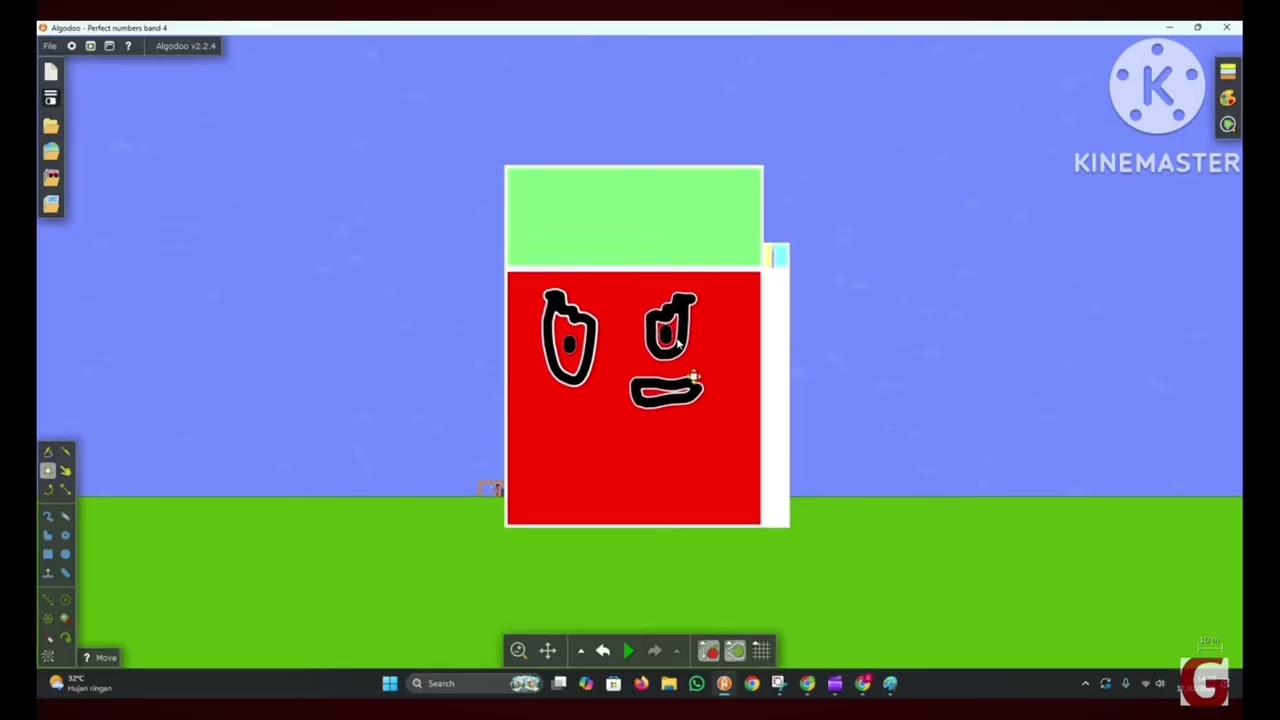The height and width of the screenshot is (720, 1280).
Task: Select the light green rectangle object
Action: [x=634, y=217]
